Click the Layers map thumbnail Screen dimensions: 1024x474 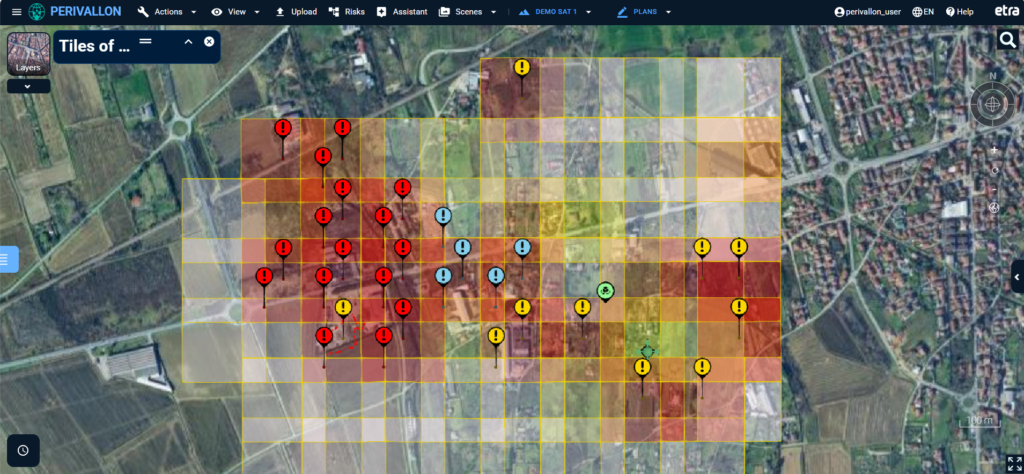click(28, 55)
